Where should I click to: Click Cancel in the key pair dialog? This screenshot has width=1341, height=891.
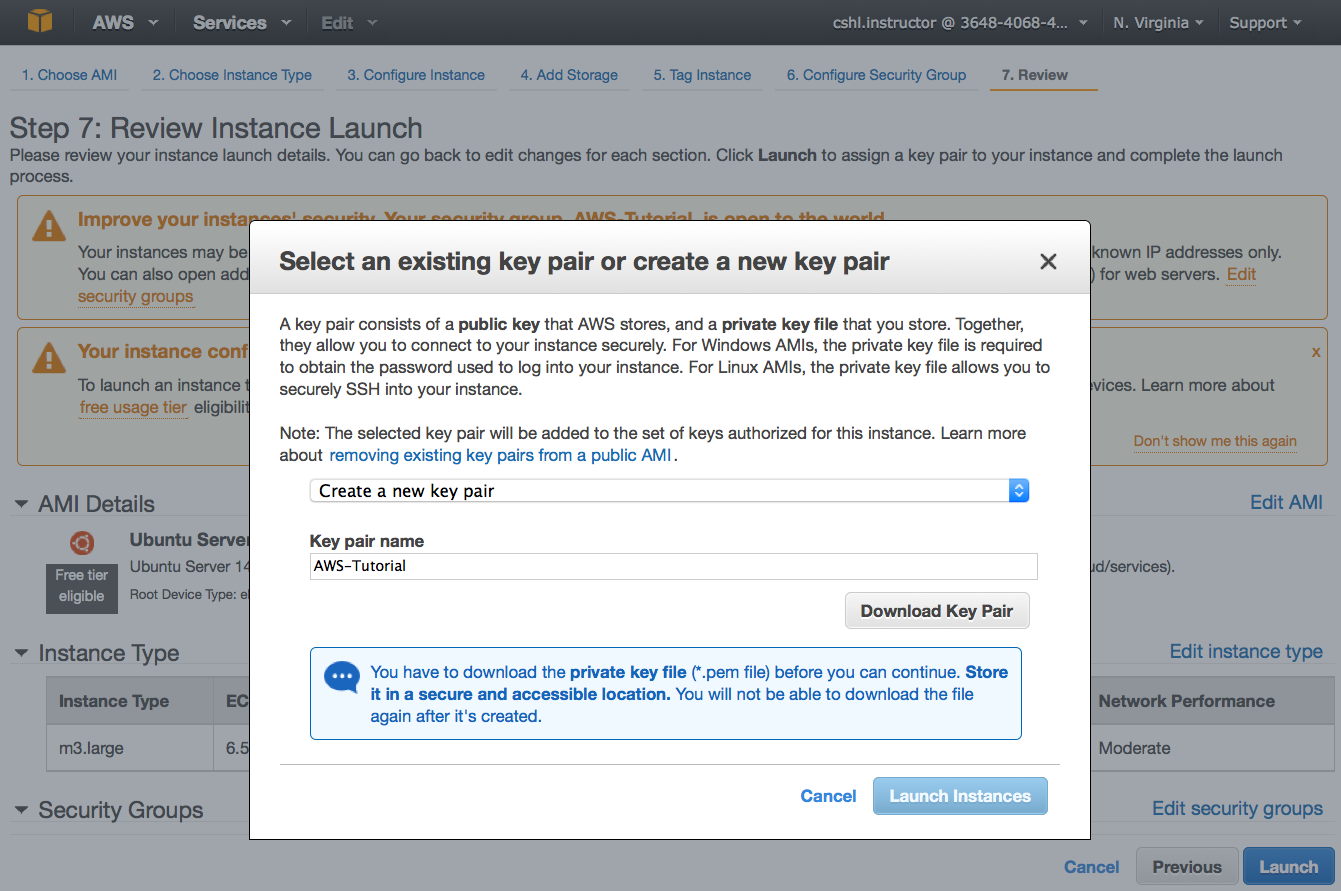point(828,796)
